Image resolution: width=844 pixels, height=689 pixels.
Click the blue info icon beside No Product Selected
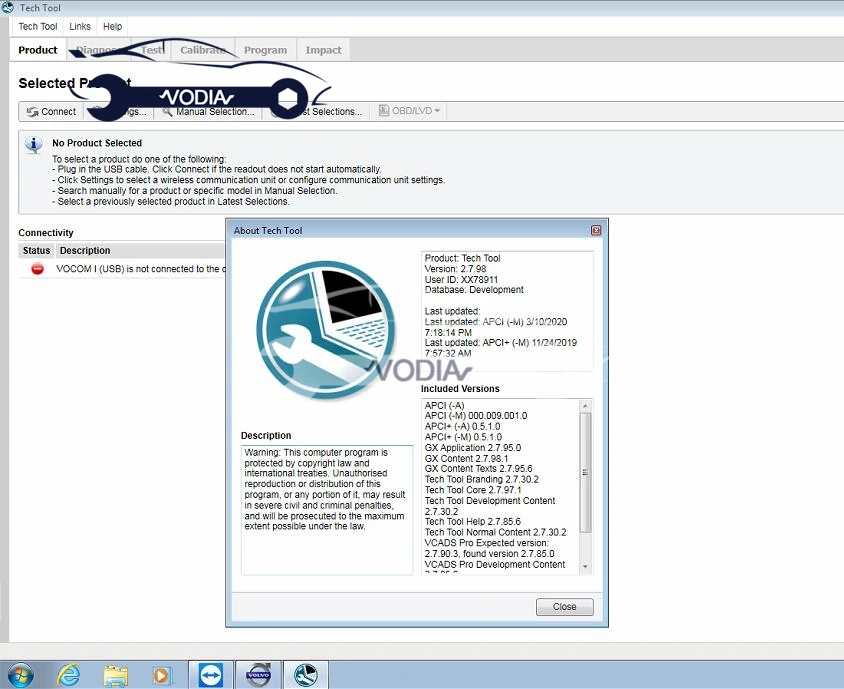[34, 144]
